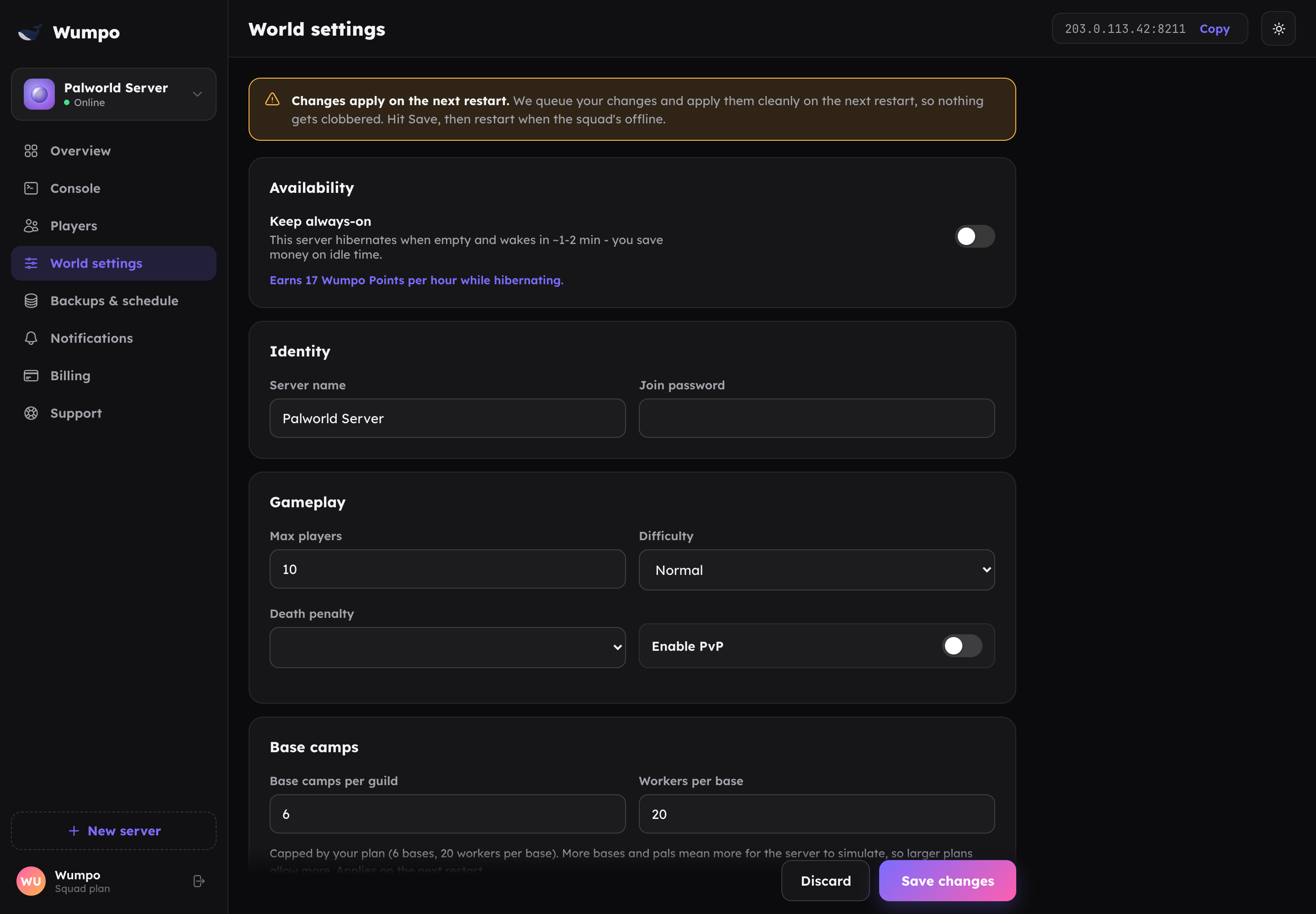Expand the Palworld Server selector chevron

tap(197, 94)
